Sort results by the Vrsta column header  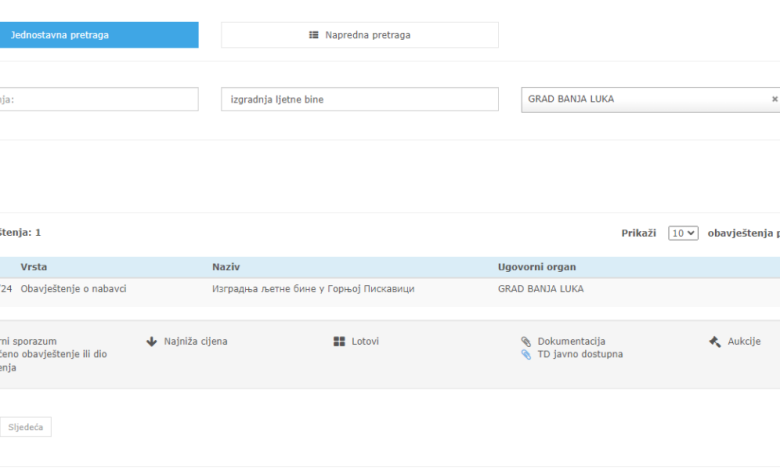34,267
